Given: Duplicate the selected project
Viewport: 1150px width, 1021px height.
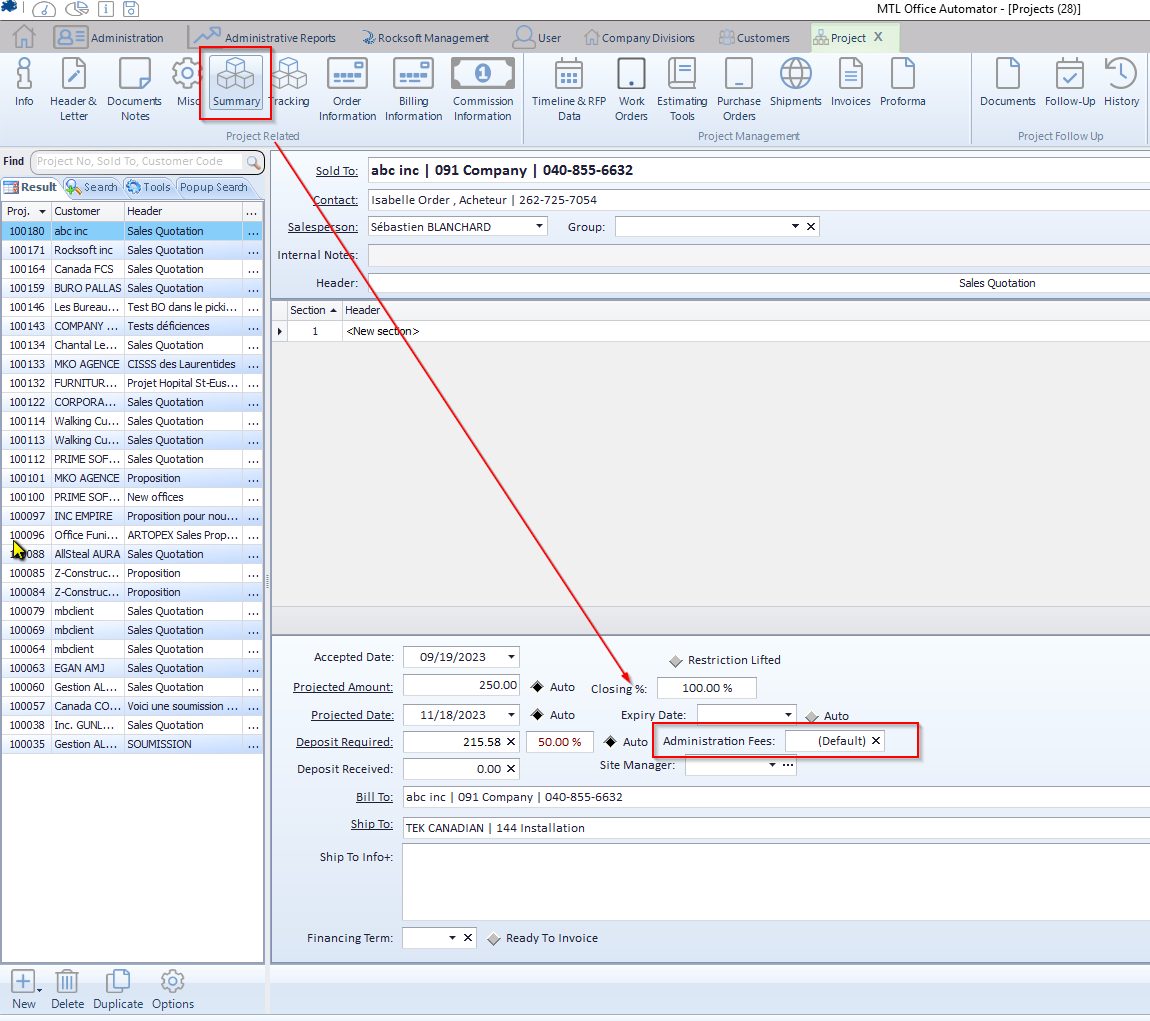Looking at the screenshot, I should [118, 989].
